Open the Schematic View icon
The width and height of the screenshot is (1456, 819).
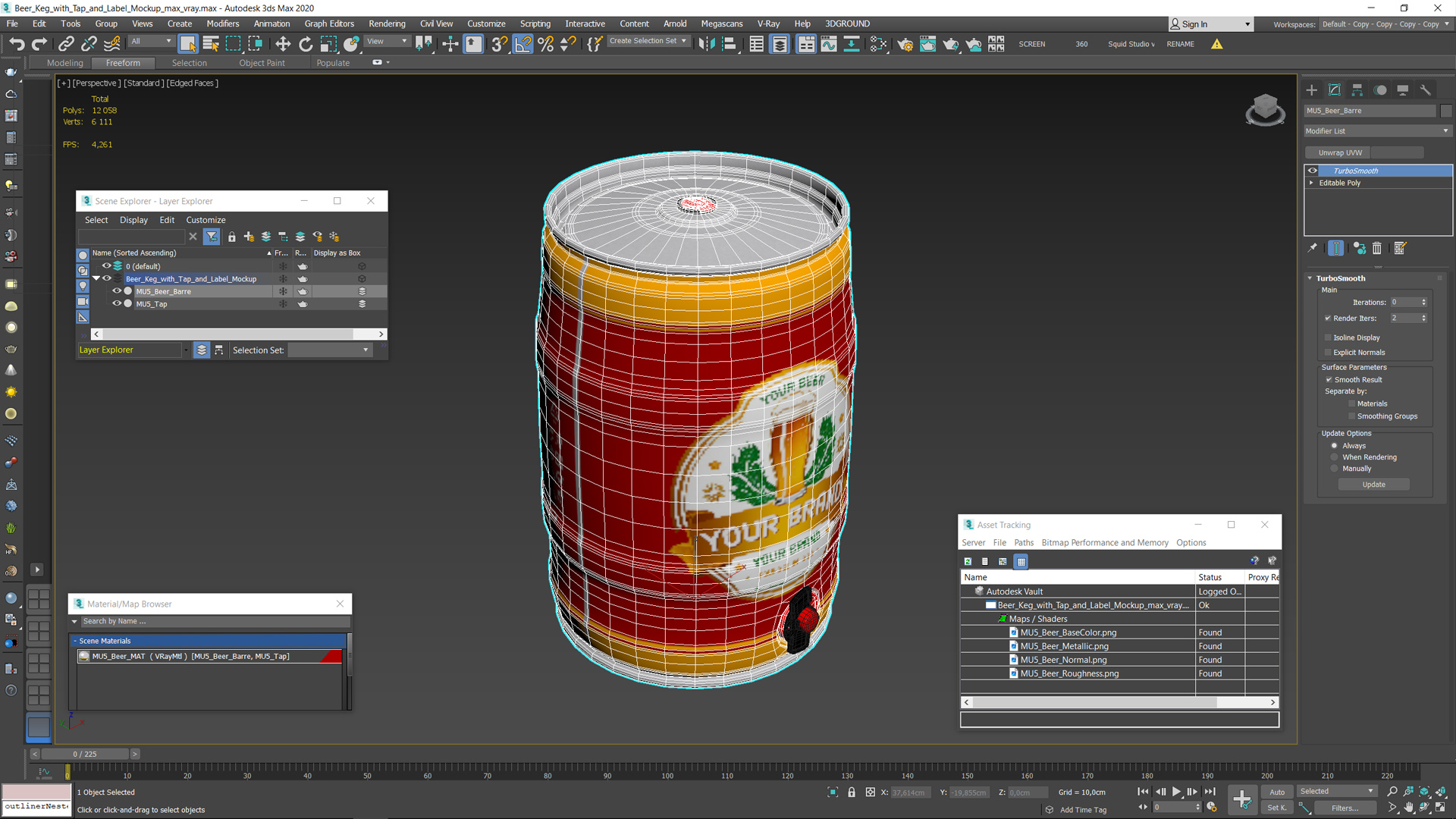click(852, 44)
